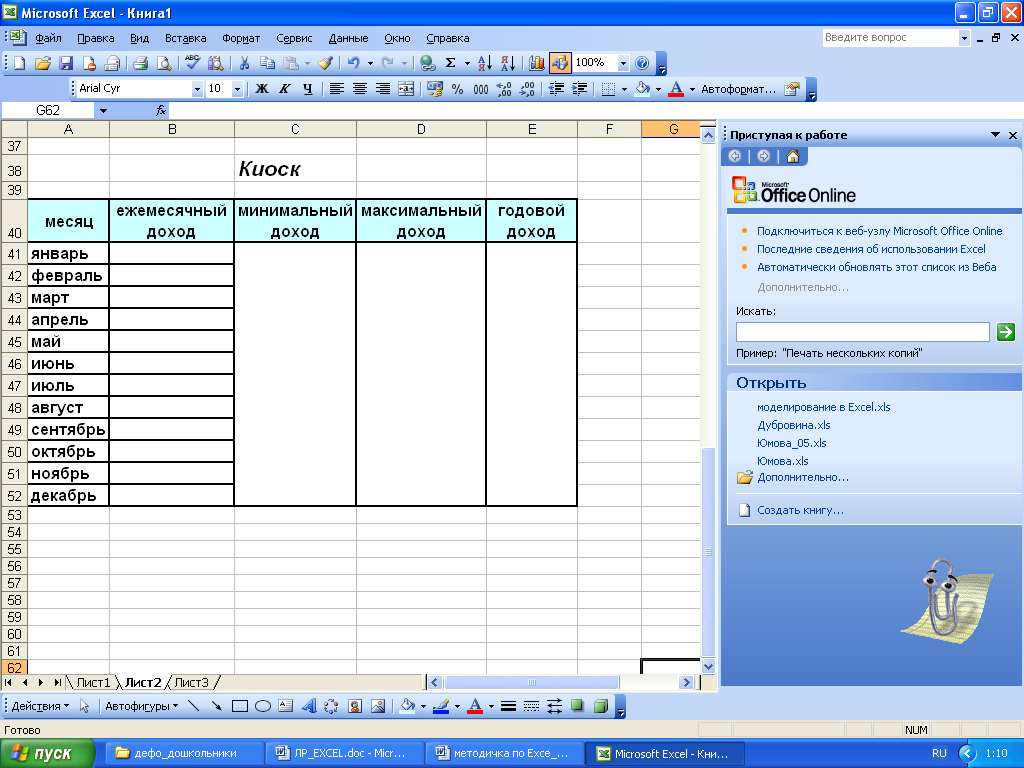Open the Автофигуры menu dropdown

click(x=142, y=706)
